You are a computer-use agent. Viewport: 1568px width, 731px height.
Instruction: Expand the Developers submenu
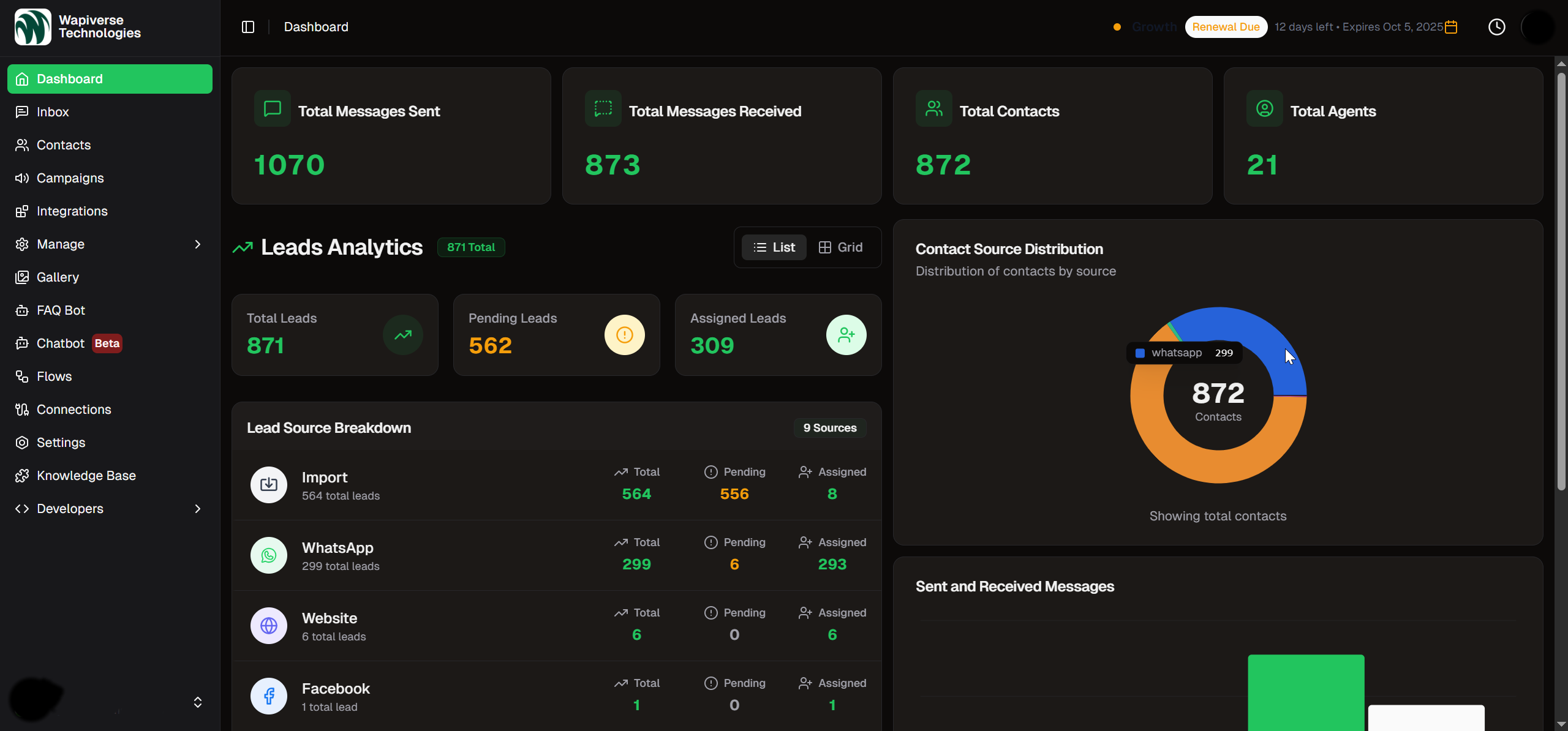(197, 509)
